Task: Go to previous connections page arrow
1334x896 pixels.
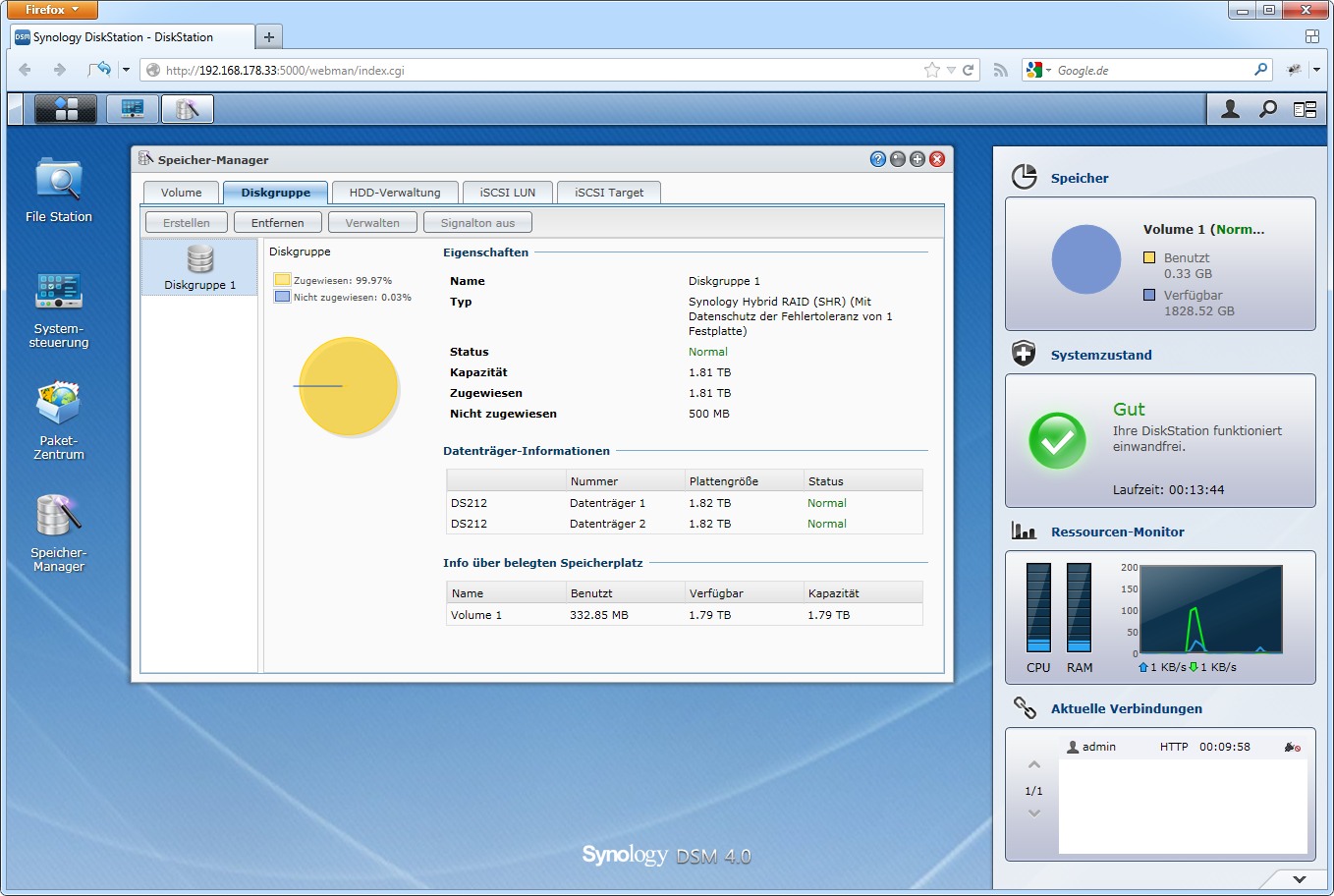Action: point(1033,764)
